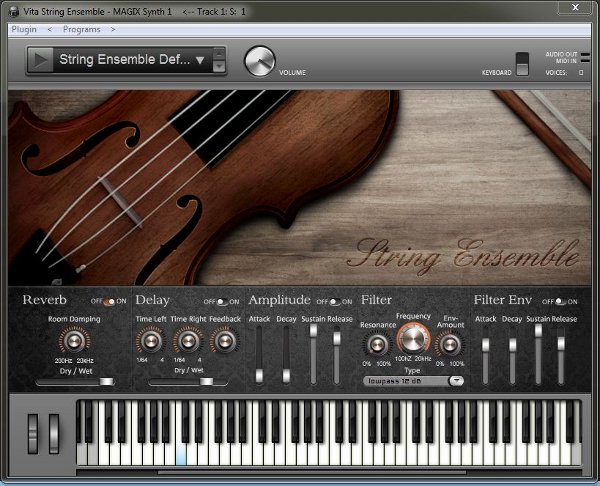This screenshot has height=486, width=600.
Task: Click the Amplitude Decay slider handle
Action: pyautogui.click(x=286, y=375)
